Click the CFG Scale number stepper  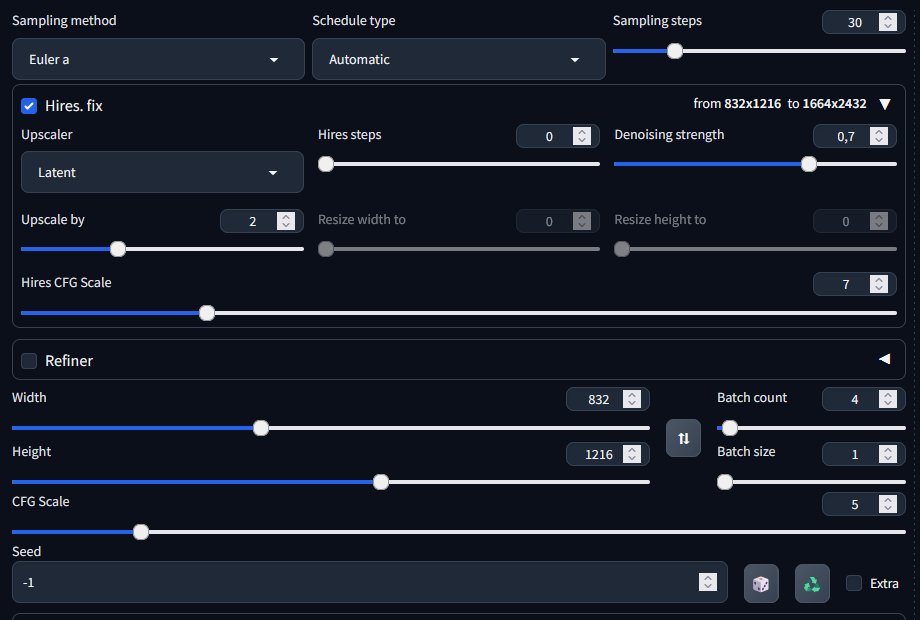886,504
